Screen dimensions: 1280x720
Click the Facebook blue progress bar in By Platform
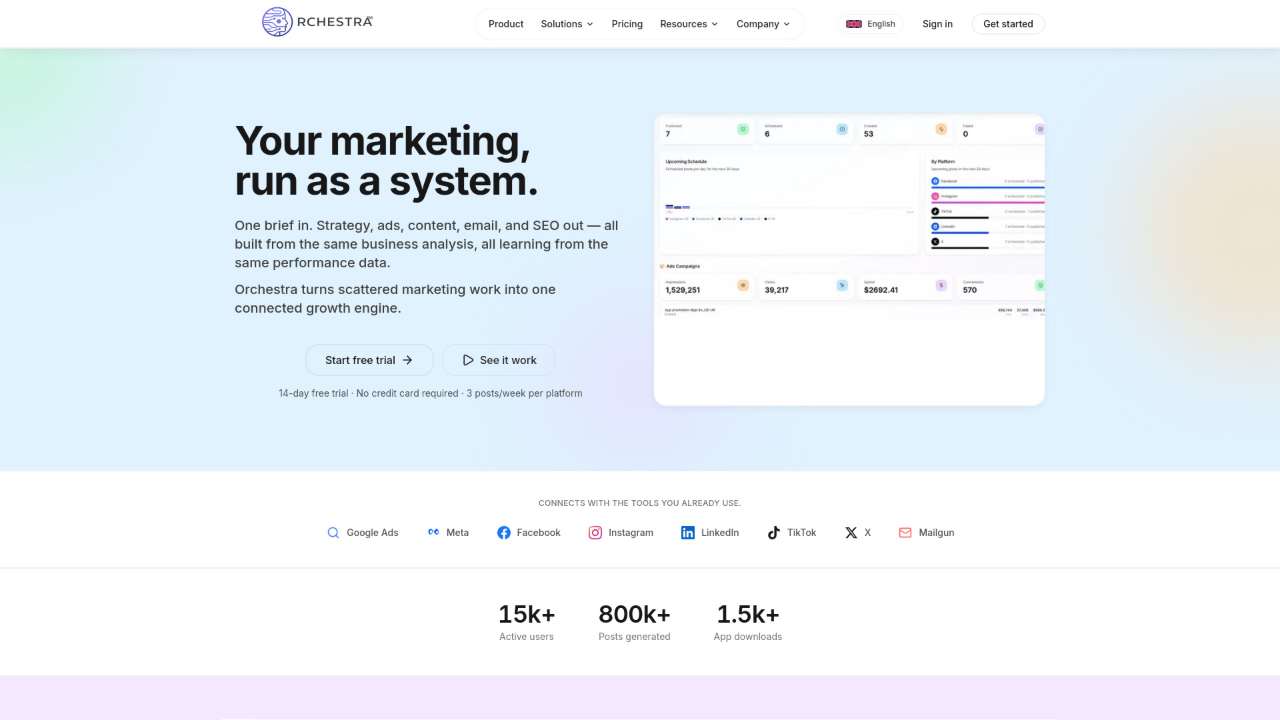tap(988, 187)
